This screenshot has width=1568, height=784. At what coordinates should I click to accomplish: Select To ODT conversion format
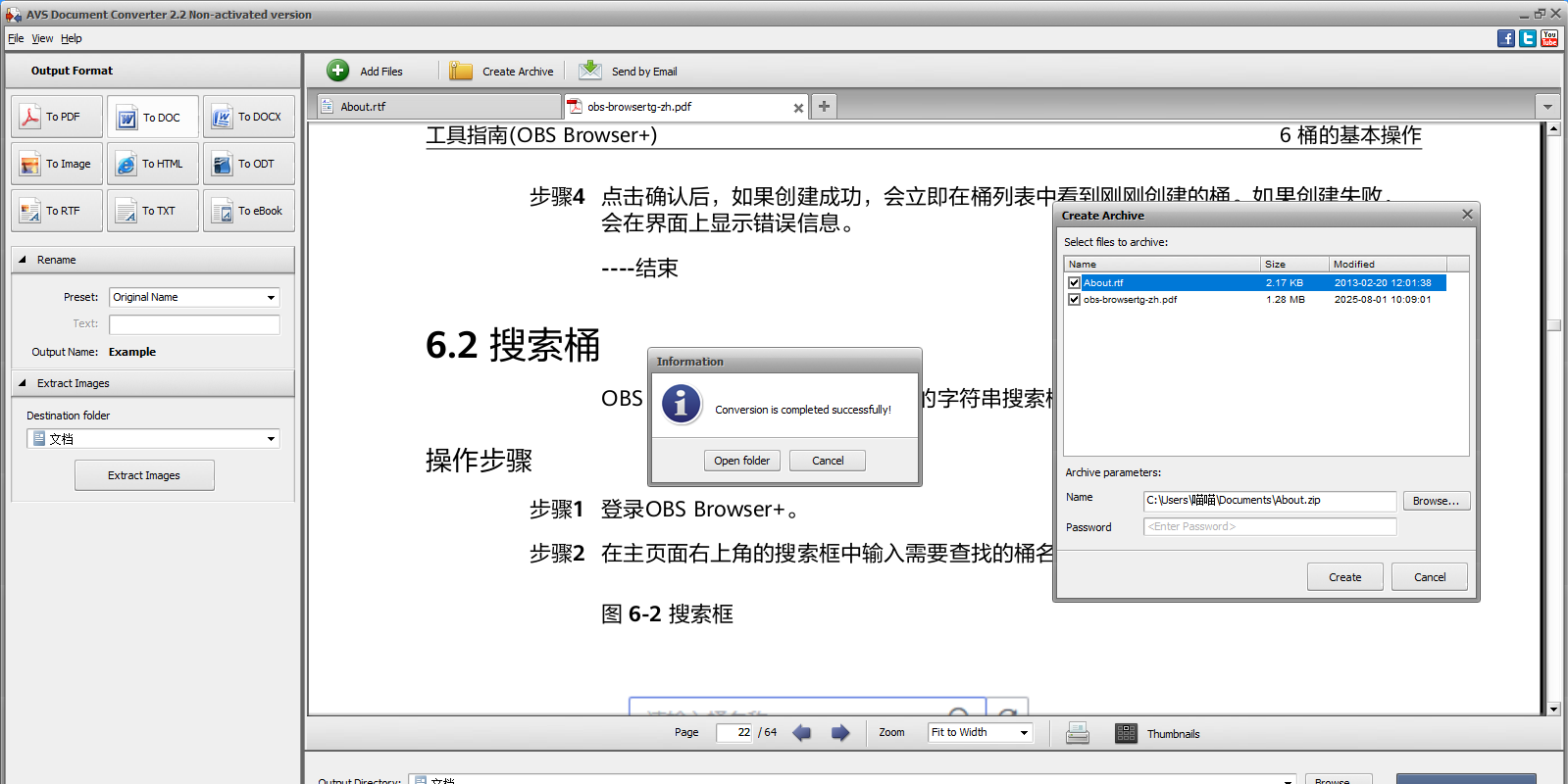[249, 164]
